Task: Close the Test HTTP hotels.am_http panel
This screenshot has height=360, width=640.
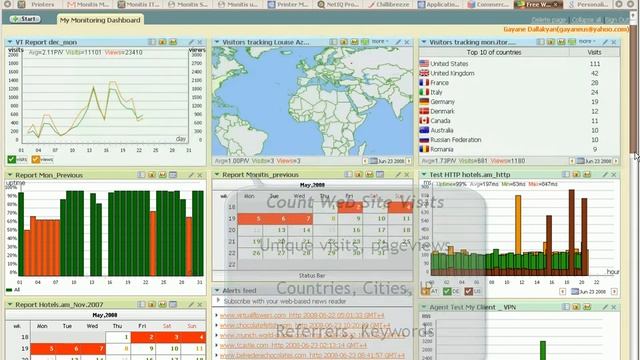Action: 613,175
